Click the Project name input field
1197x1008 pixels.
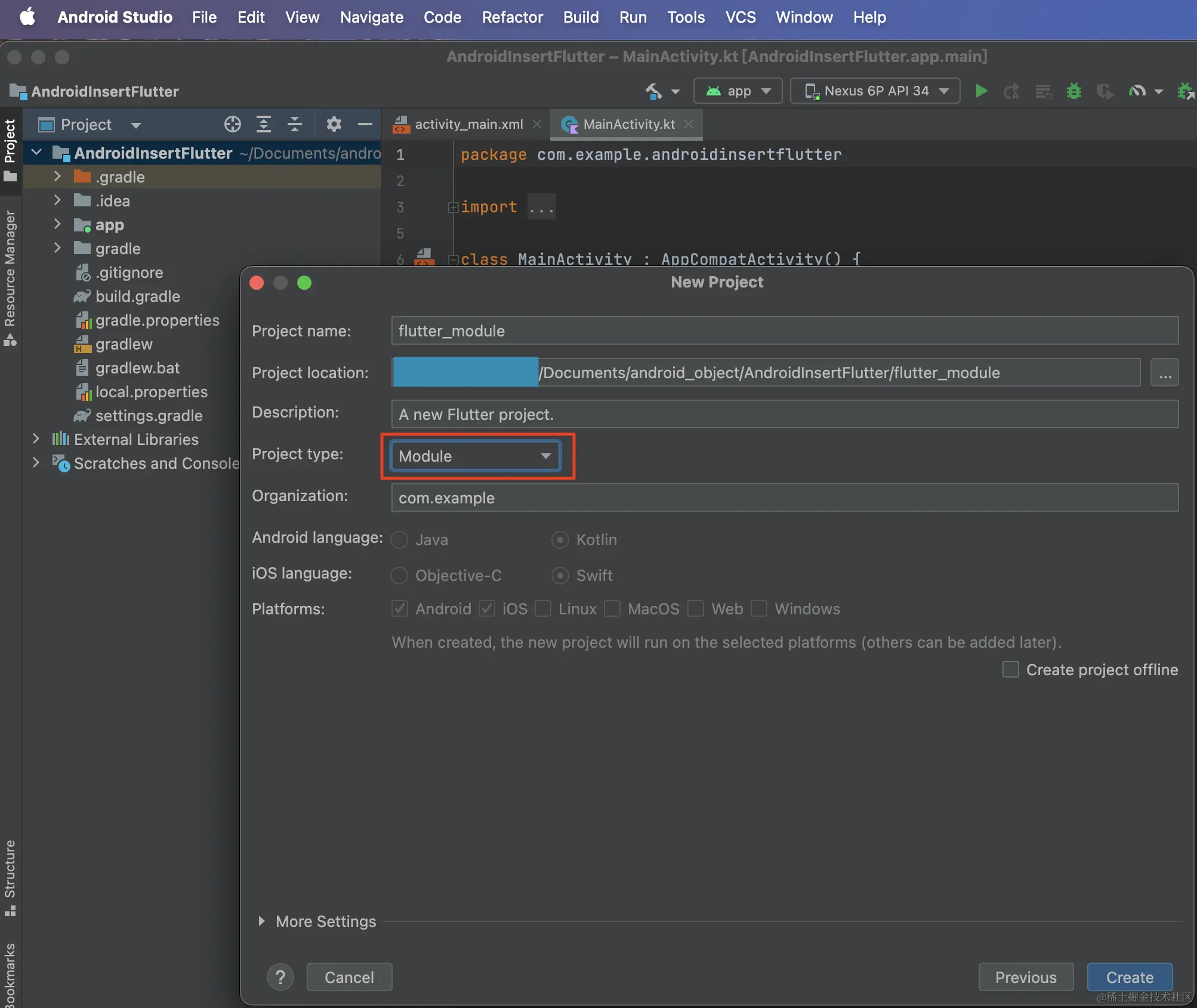pos(784,331)
